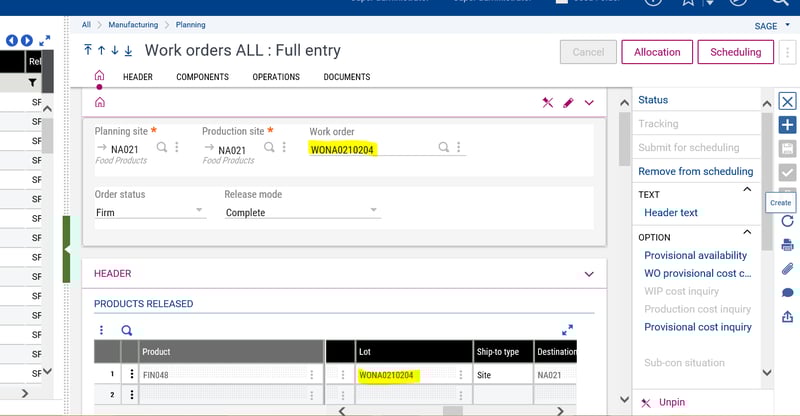The height and width of the screenshot is (416, 800).
Task: Click the pencil edit icon in form header
Action: [568, 102]
